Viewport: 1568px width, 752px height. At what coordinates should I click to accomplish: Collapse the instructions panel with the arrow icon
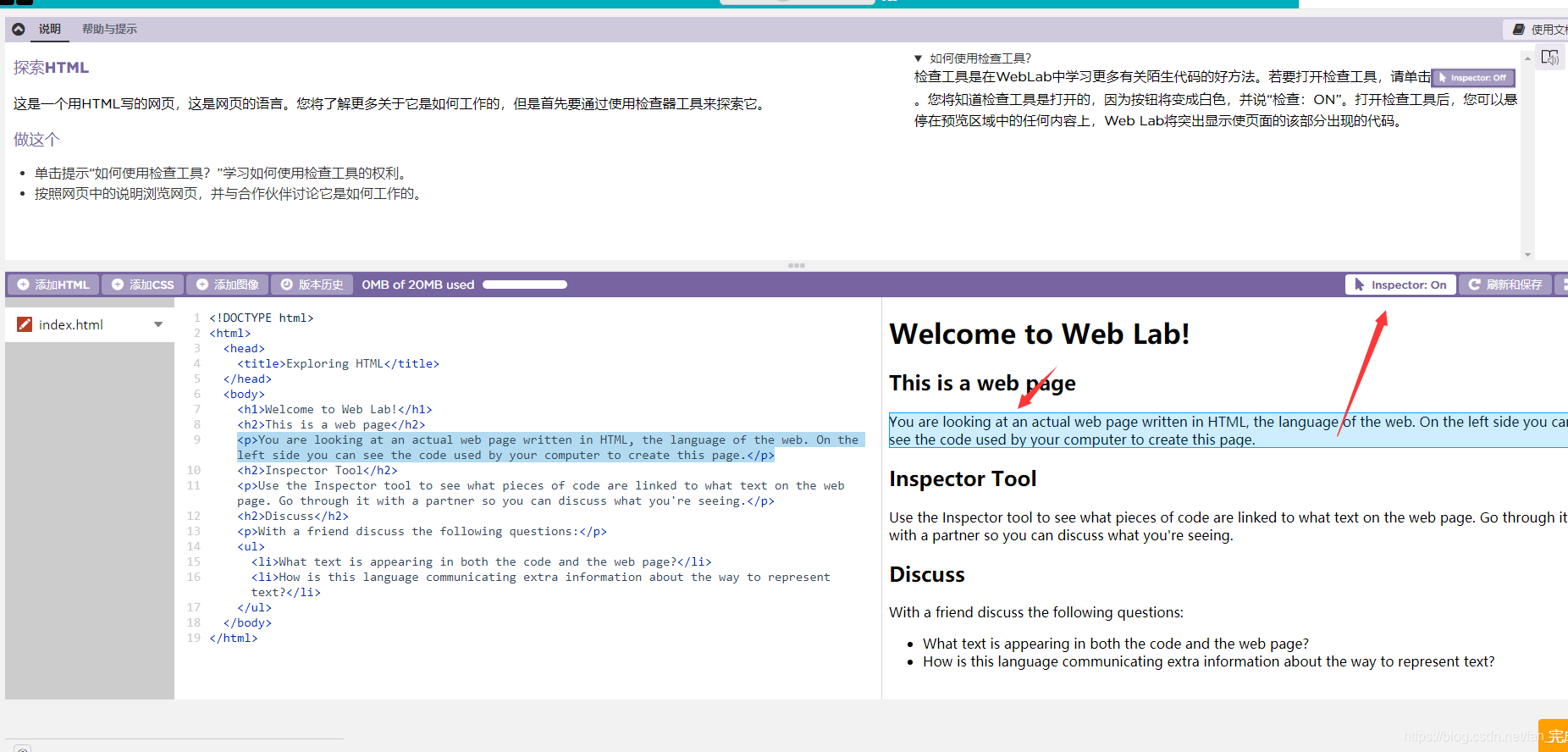[18, 29]
